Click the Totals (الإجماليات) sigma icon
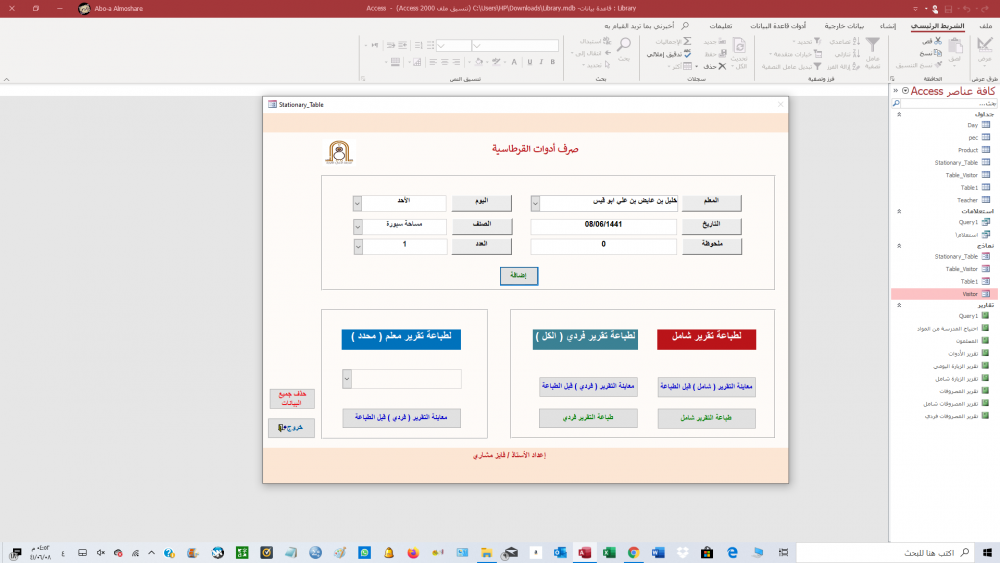The height and width of the screenshot is (563, 1000). (x=688, y=41)
